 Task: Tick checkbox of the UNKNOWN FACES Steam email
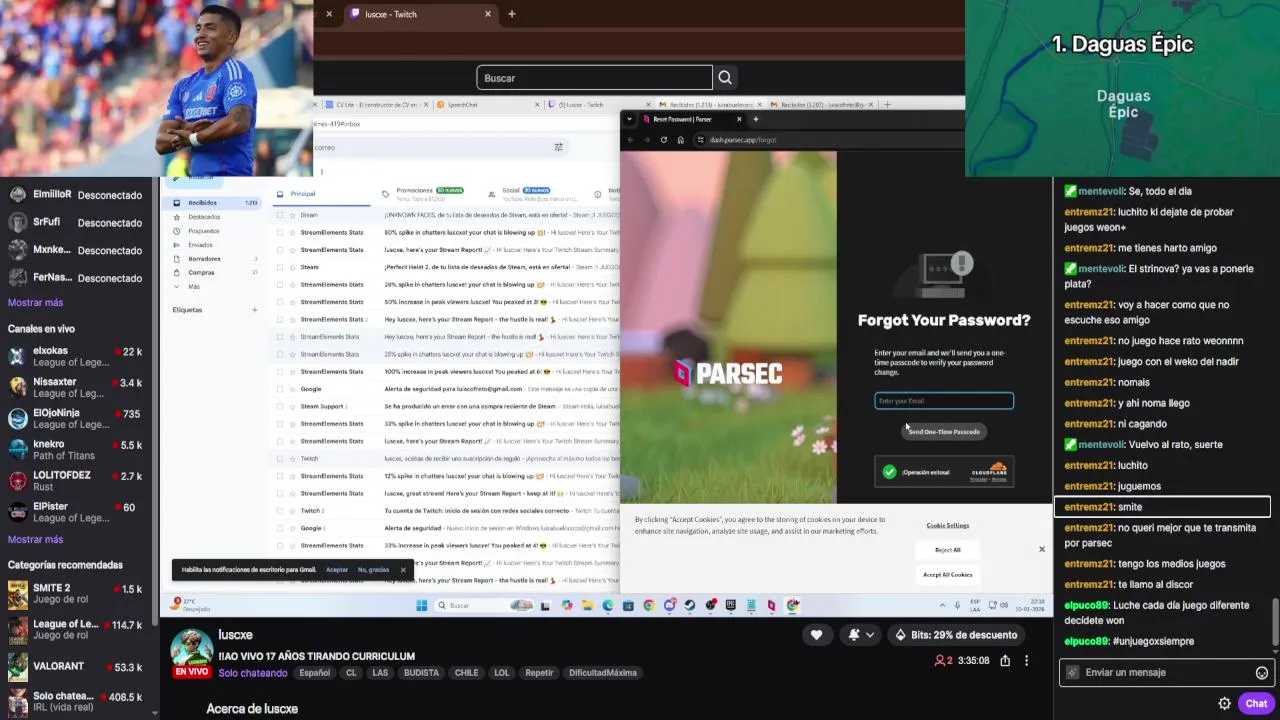(280, 215)
